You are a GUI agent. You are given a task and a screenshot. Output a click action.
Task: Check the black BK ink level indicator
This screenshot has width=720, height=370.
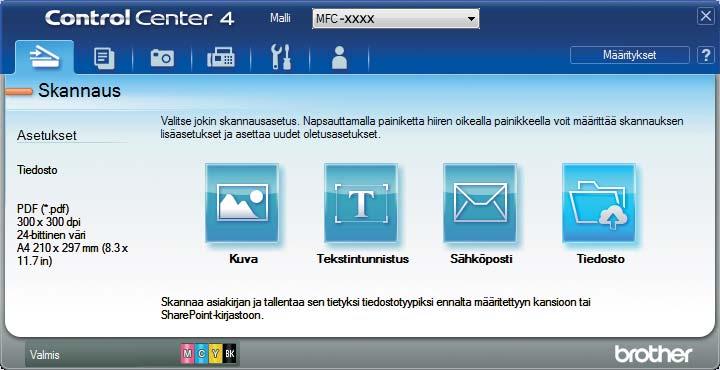coord(230,353)
